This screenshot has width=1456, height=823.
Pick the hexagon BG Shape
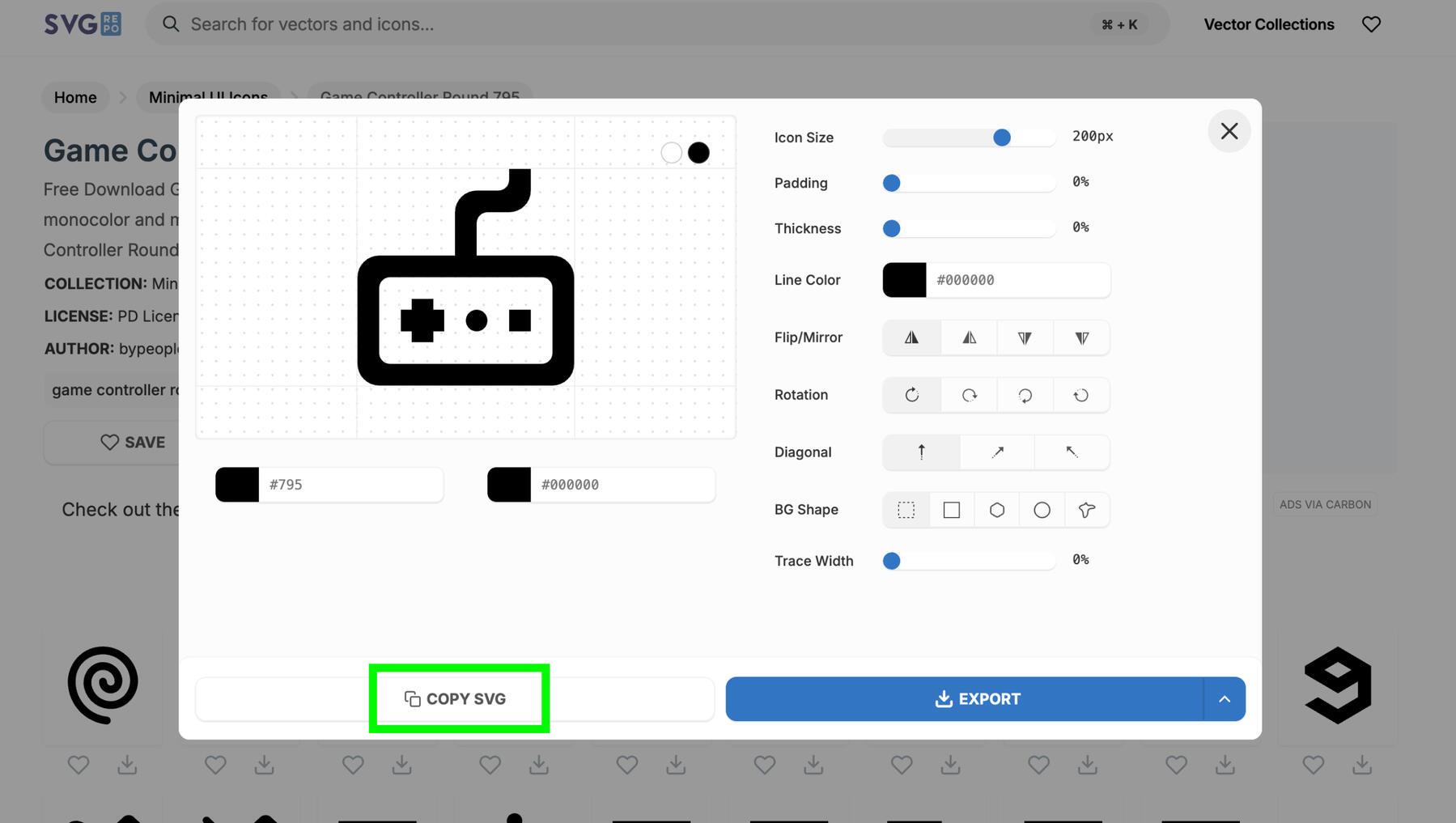pyautogui.click(x=996, y=510)
